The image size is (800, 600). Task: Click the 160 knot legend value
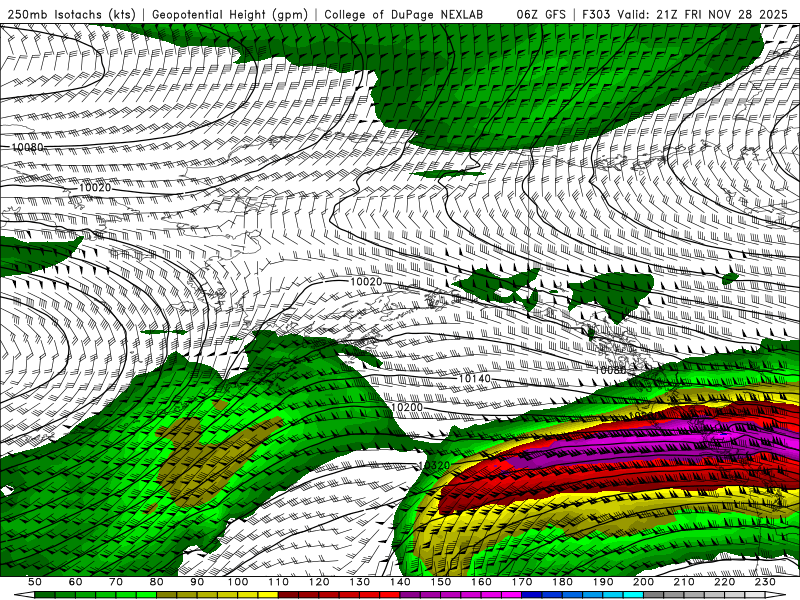point(481,582)
